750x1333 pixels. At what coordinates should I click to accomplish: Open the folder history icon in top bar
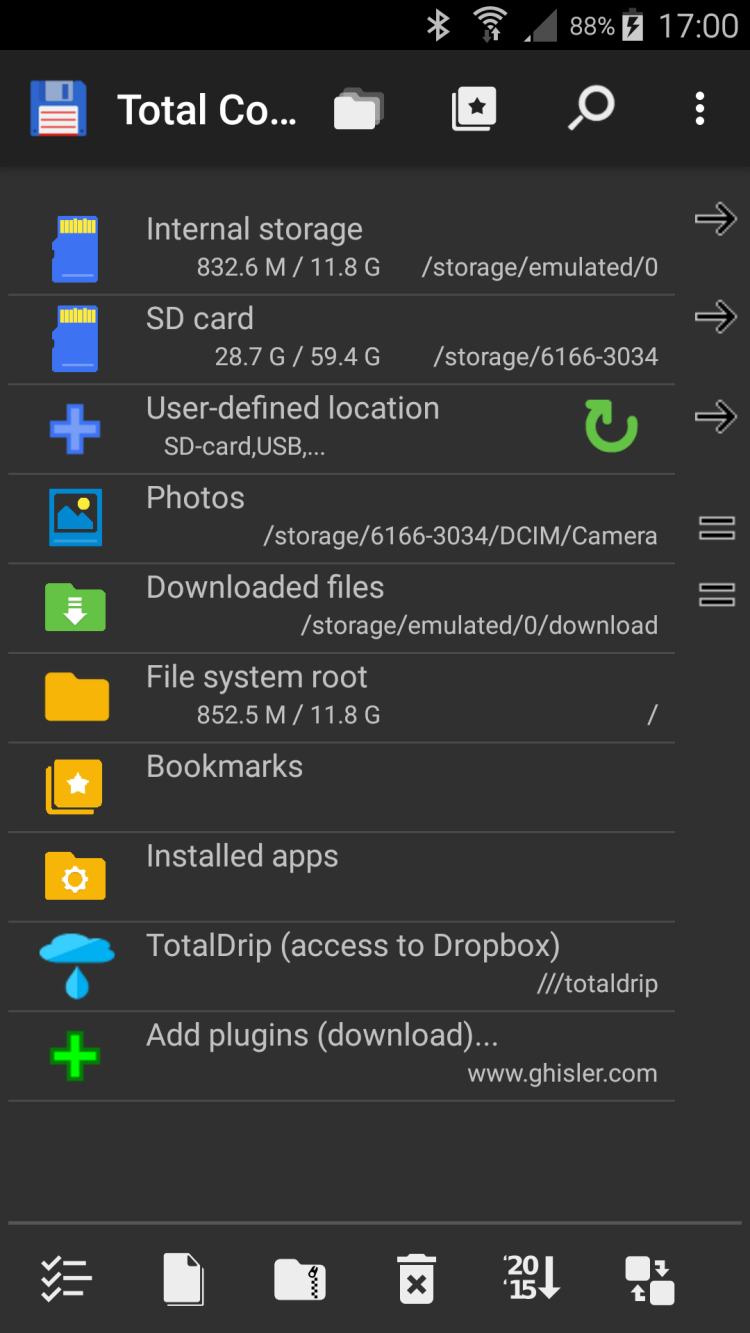tap(358, 109)
